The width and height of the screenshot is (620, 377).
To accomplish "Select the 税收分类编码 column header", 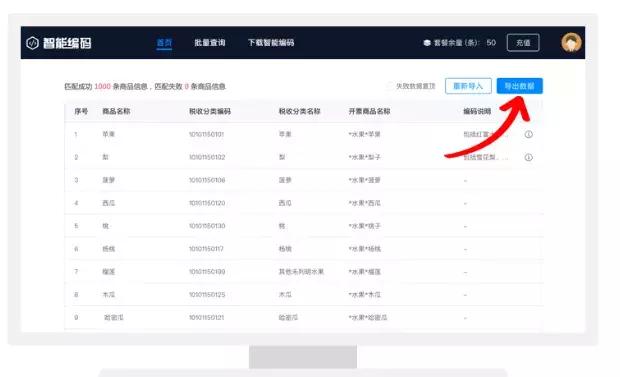I will pos(210,111).
